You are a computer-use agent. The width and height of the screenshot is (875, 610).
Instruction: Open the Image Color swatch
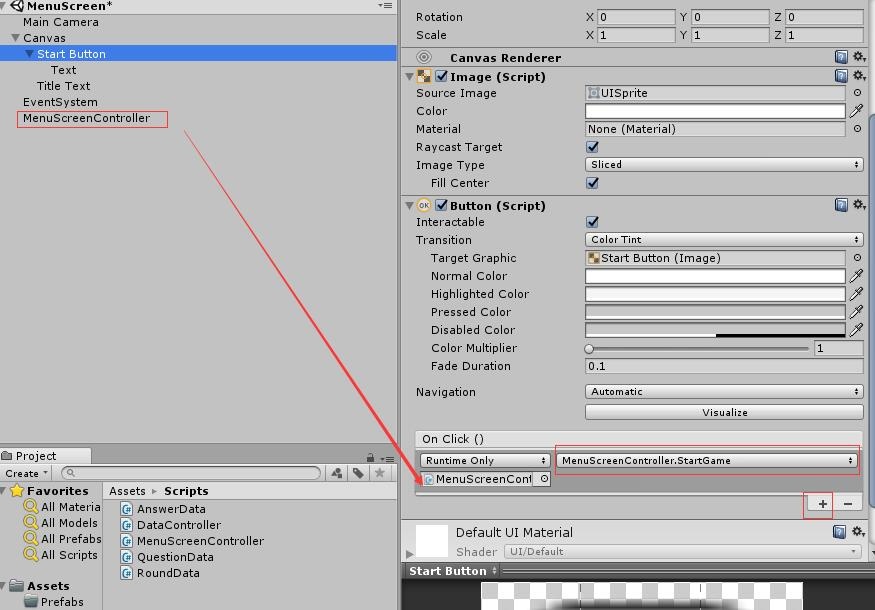click(715, 111)
